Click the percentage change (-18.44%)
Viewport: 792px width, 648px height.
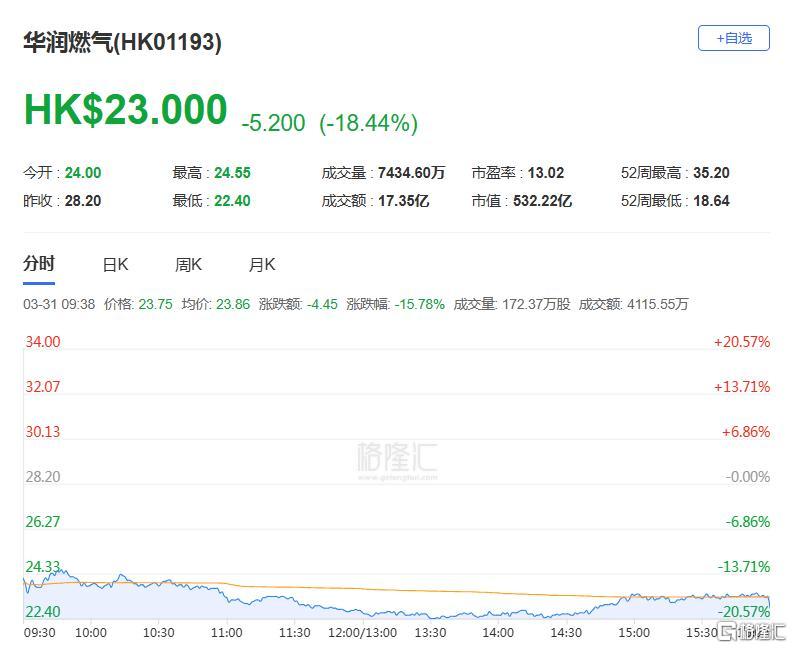point(369,123)
